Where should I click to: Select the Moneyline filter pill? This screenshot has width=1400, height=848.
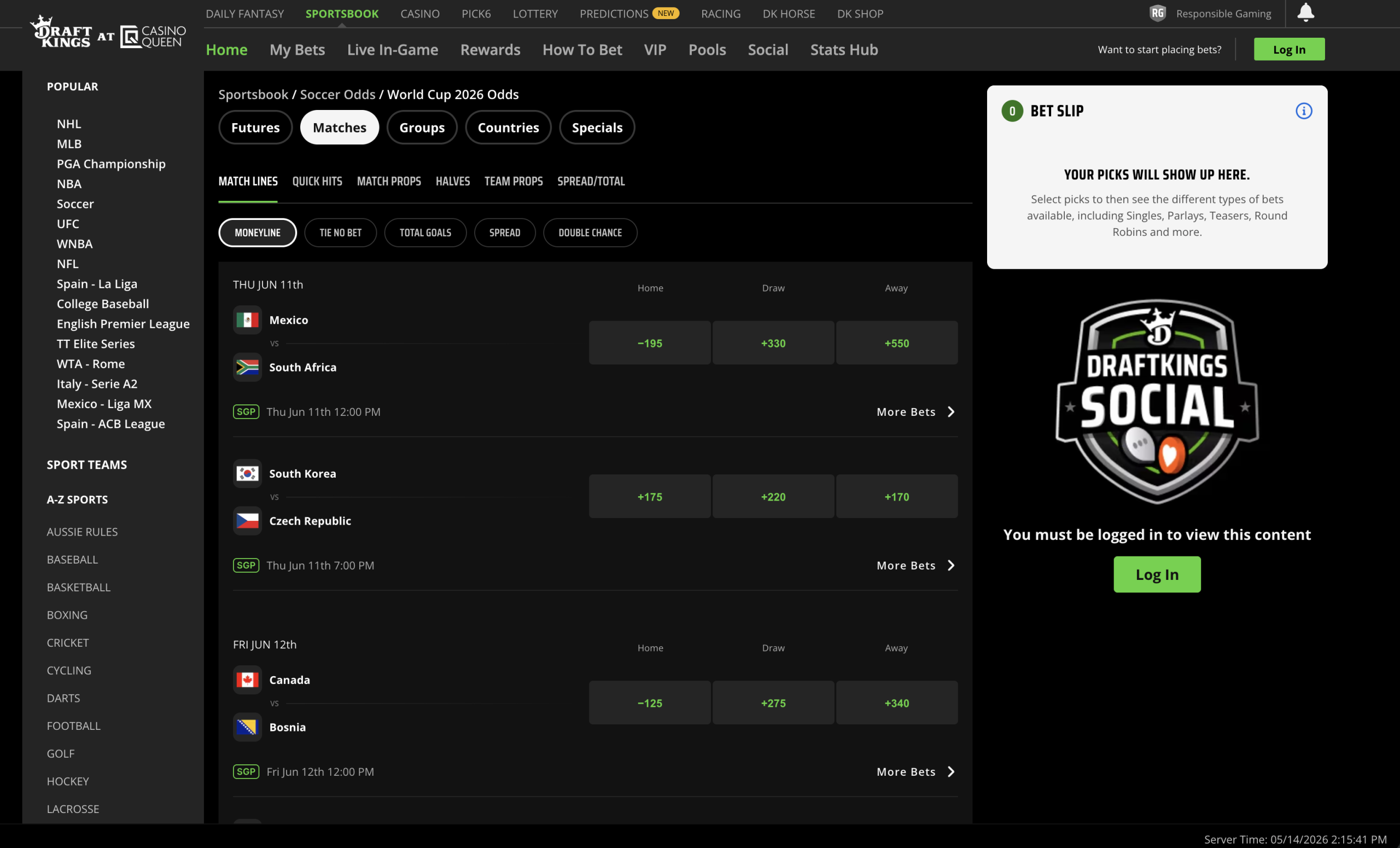258,233
